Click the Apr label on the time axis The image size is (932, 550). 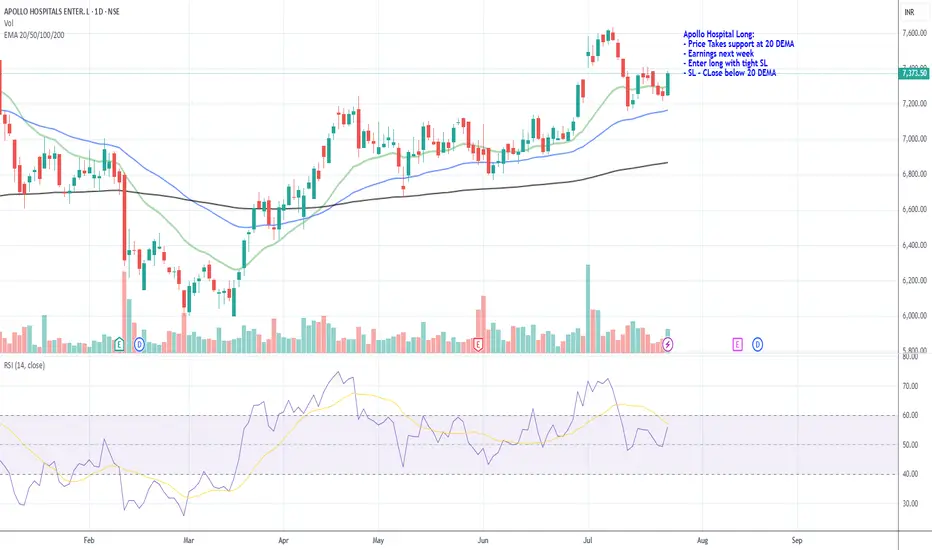[283, 540]
